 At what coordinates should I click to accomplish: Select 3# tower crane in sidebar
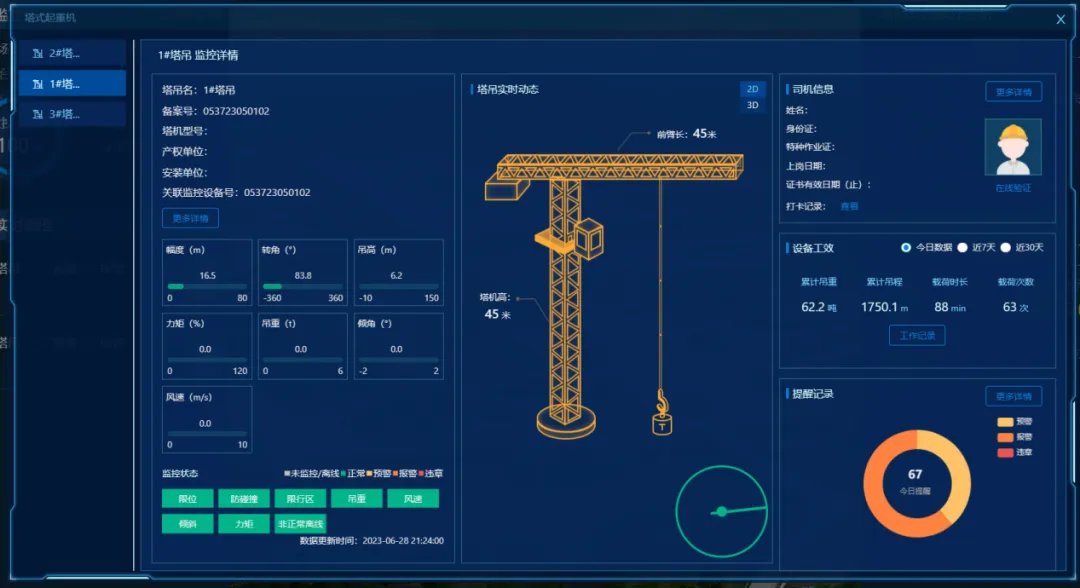point(72,114)
